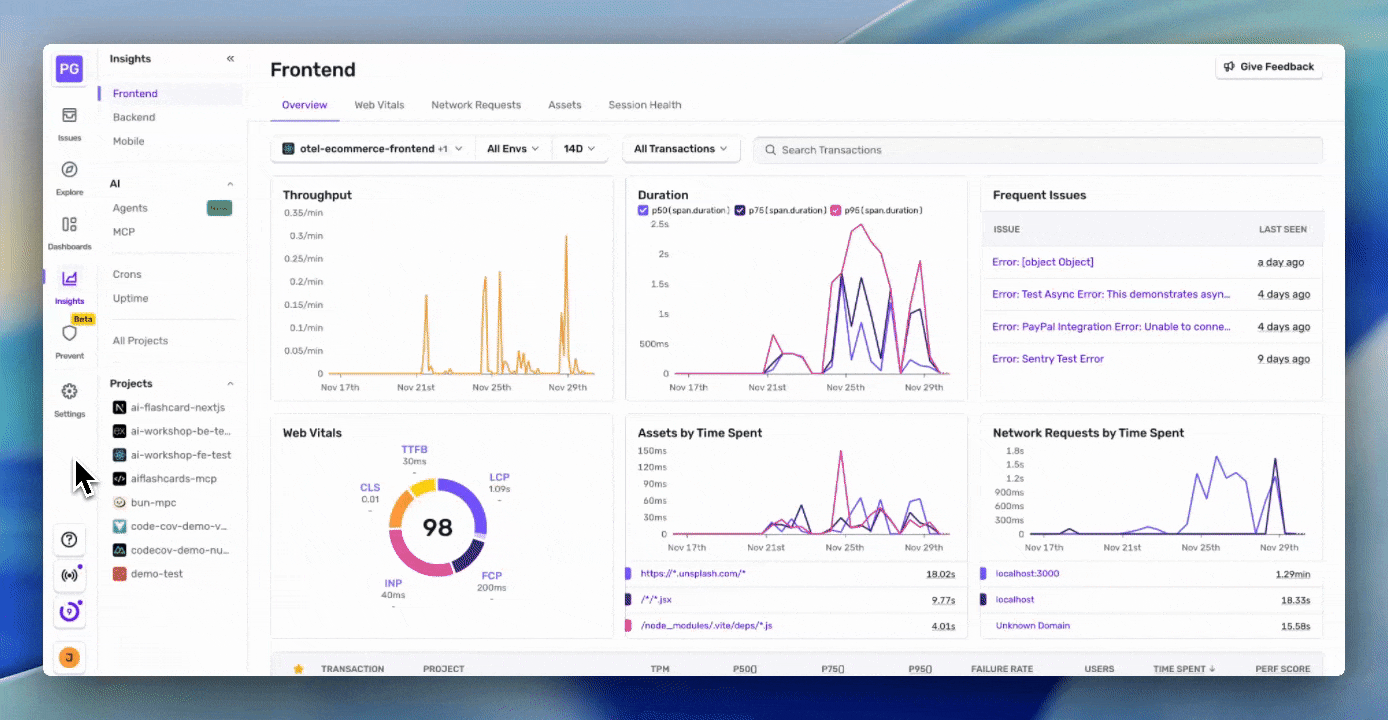Open the Session Health tab
Image resolution: width=1388 pixels, height=720 pixels.
(x=644, y=104)
